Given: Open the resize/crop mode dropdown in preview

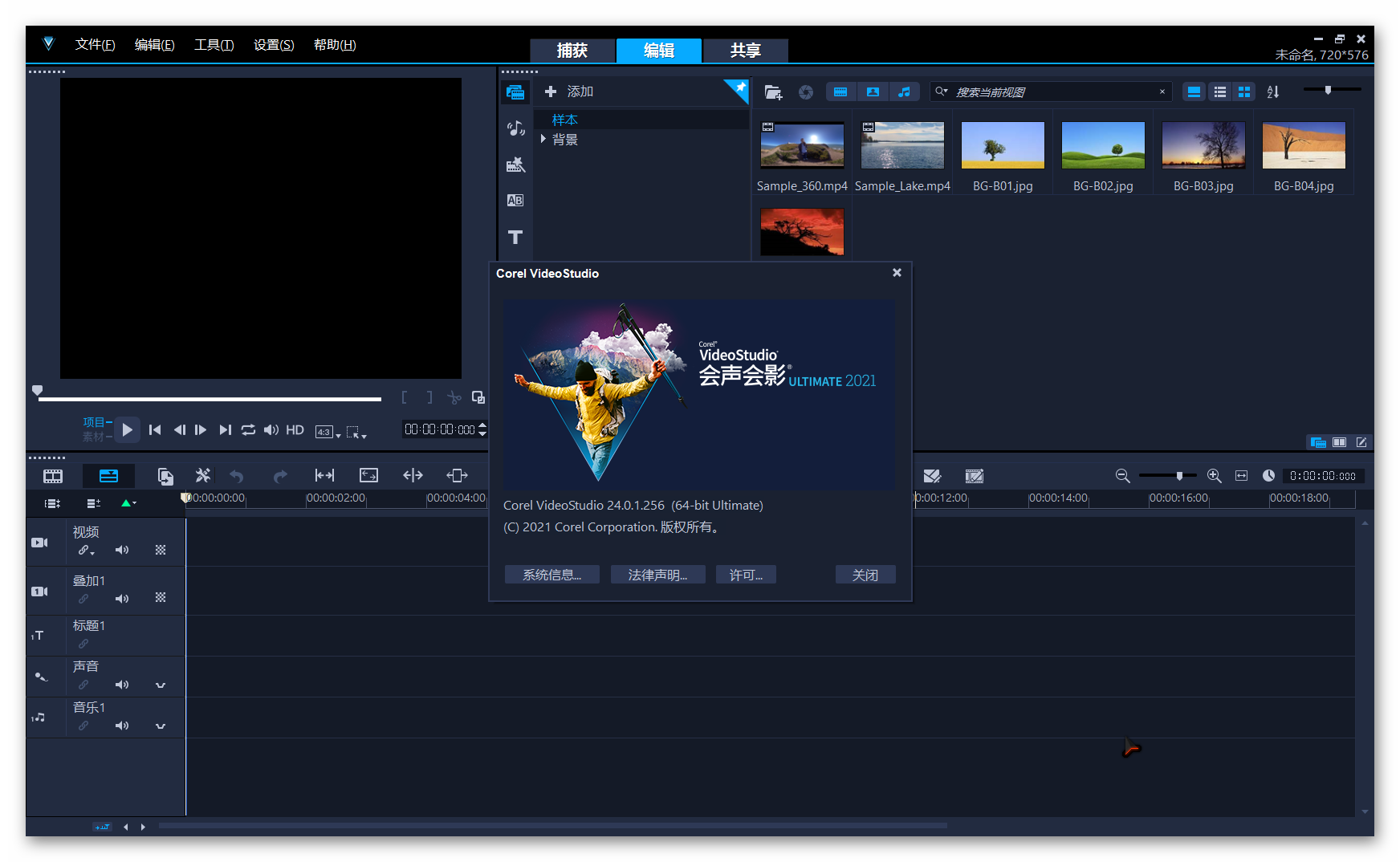Looking at the screenshot, I should click(356, 433).
